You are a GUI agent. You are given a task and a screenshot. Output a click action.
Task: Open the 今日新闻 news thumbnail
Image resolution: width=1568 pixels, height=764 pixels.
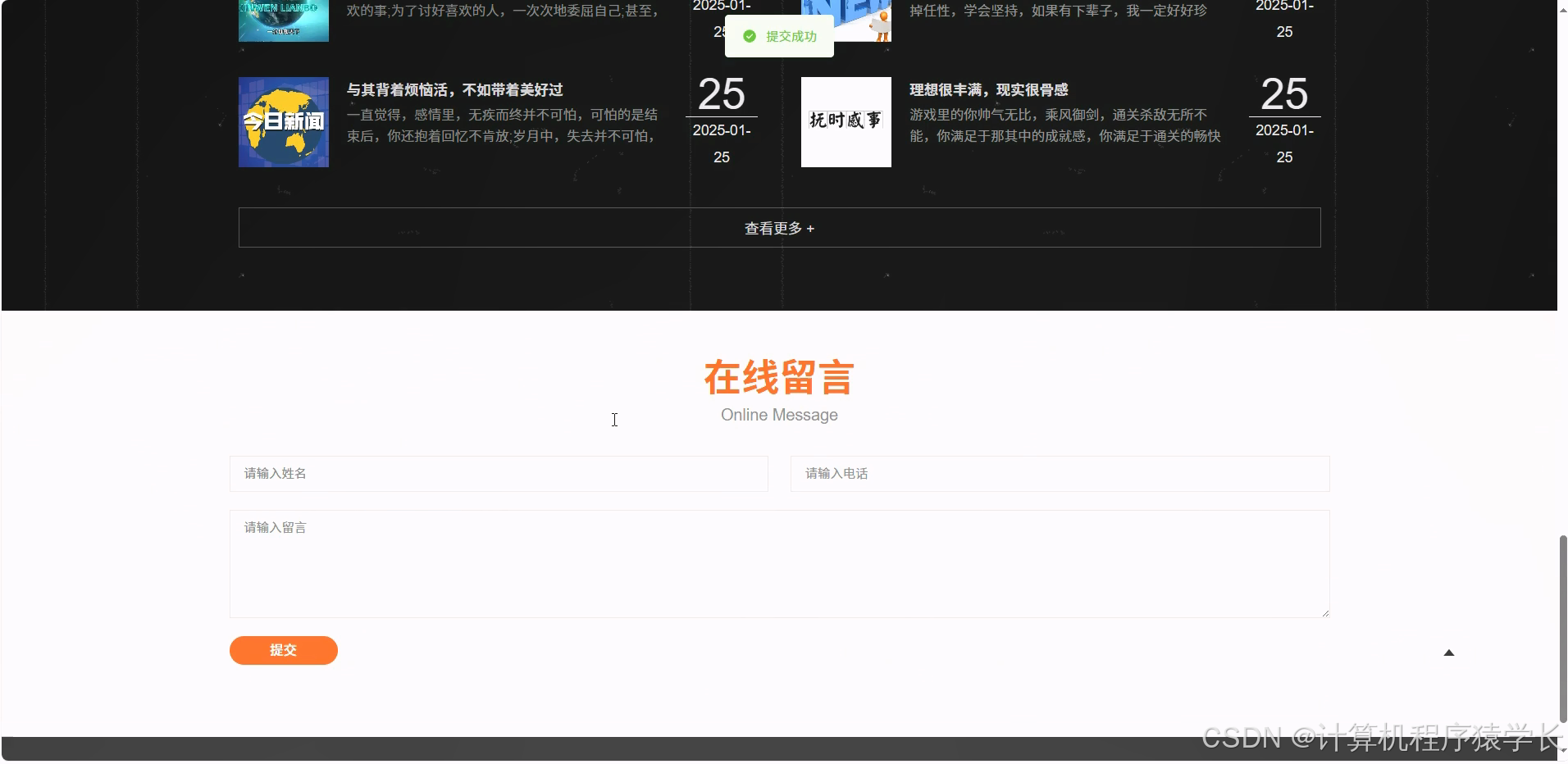283,121
